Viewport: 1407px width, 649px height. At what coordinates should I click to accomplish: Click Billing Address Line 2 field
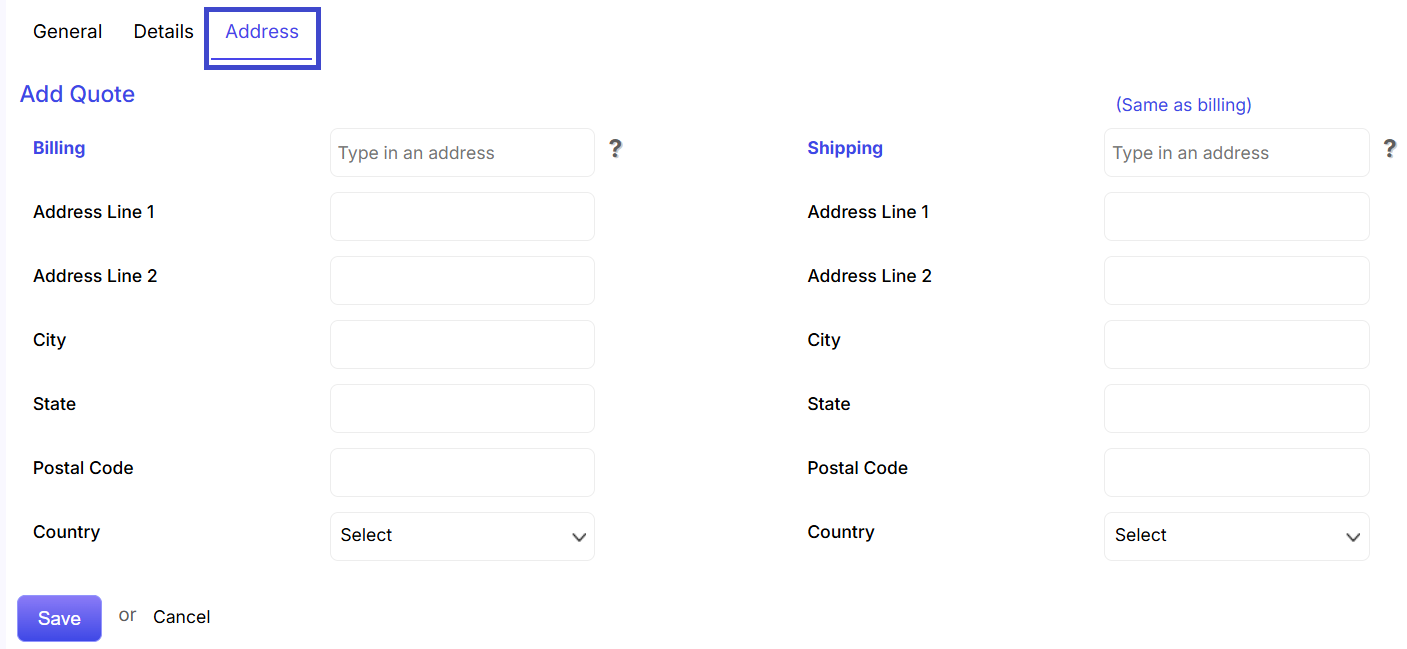(x=462, y=280)
